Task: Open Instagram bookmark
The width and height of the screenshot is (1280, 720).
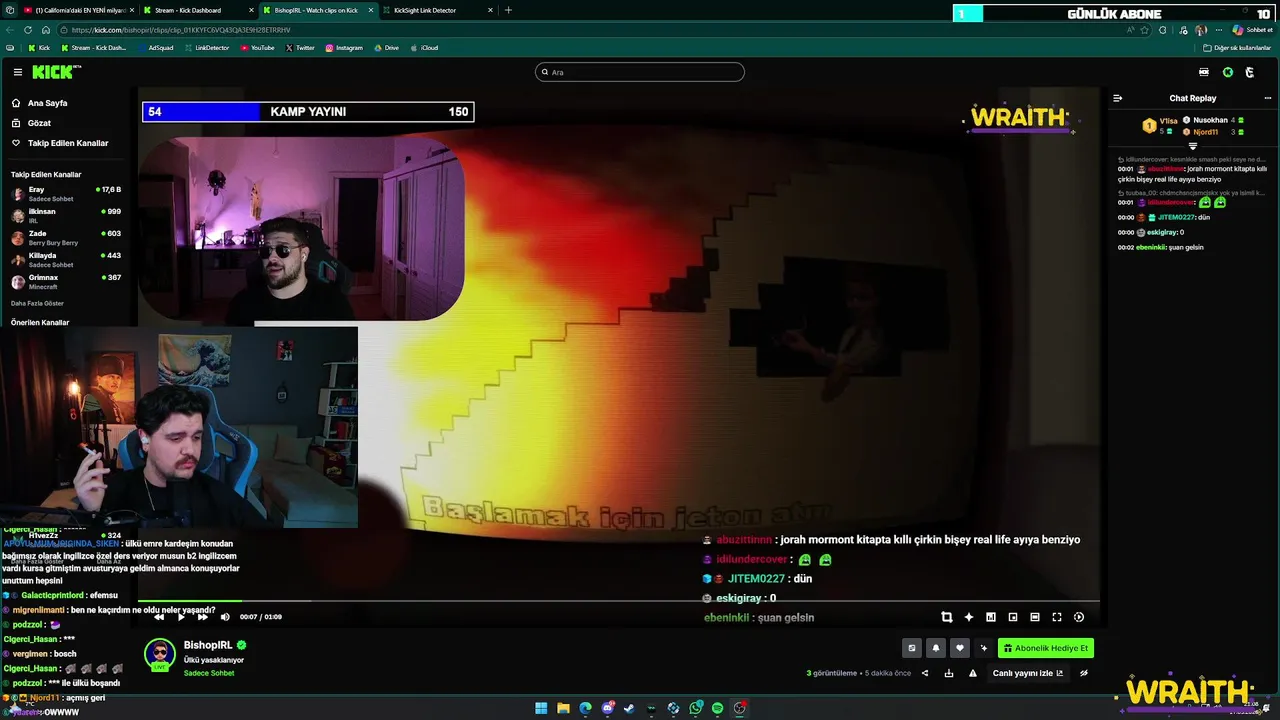Action: (343, 47)
